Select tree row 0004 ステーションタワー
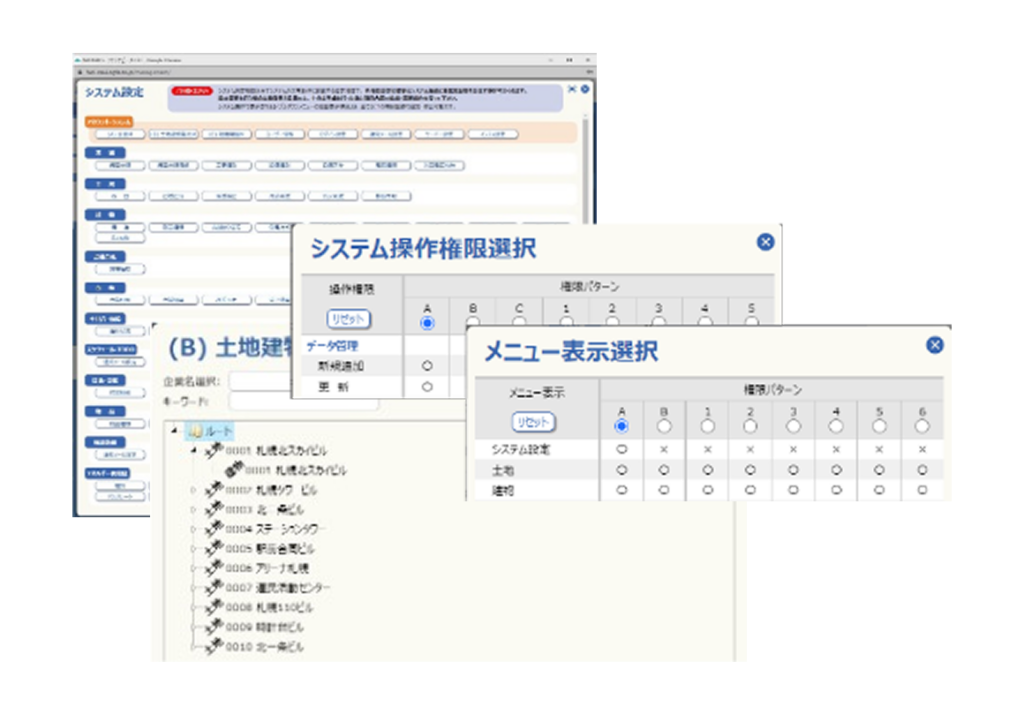1024x714 pixels. pos(275,528)
